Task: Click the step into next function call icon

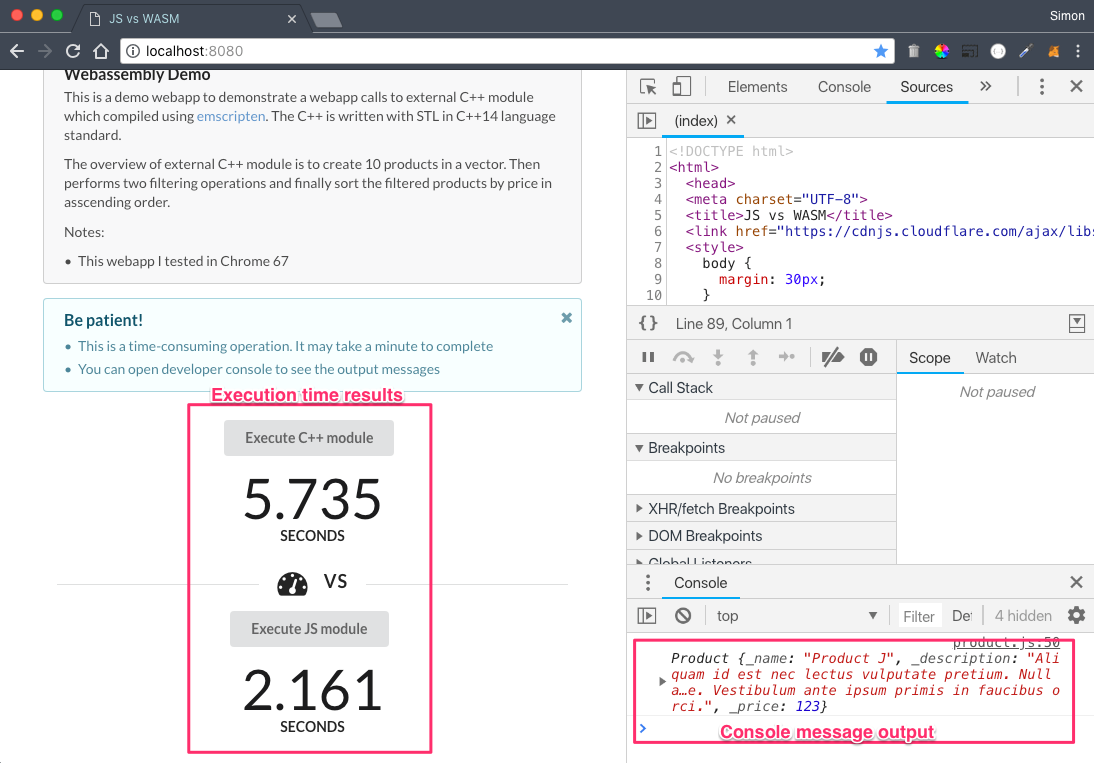Action: pos(718,357)
